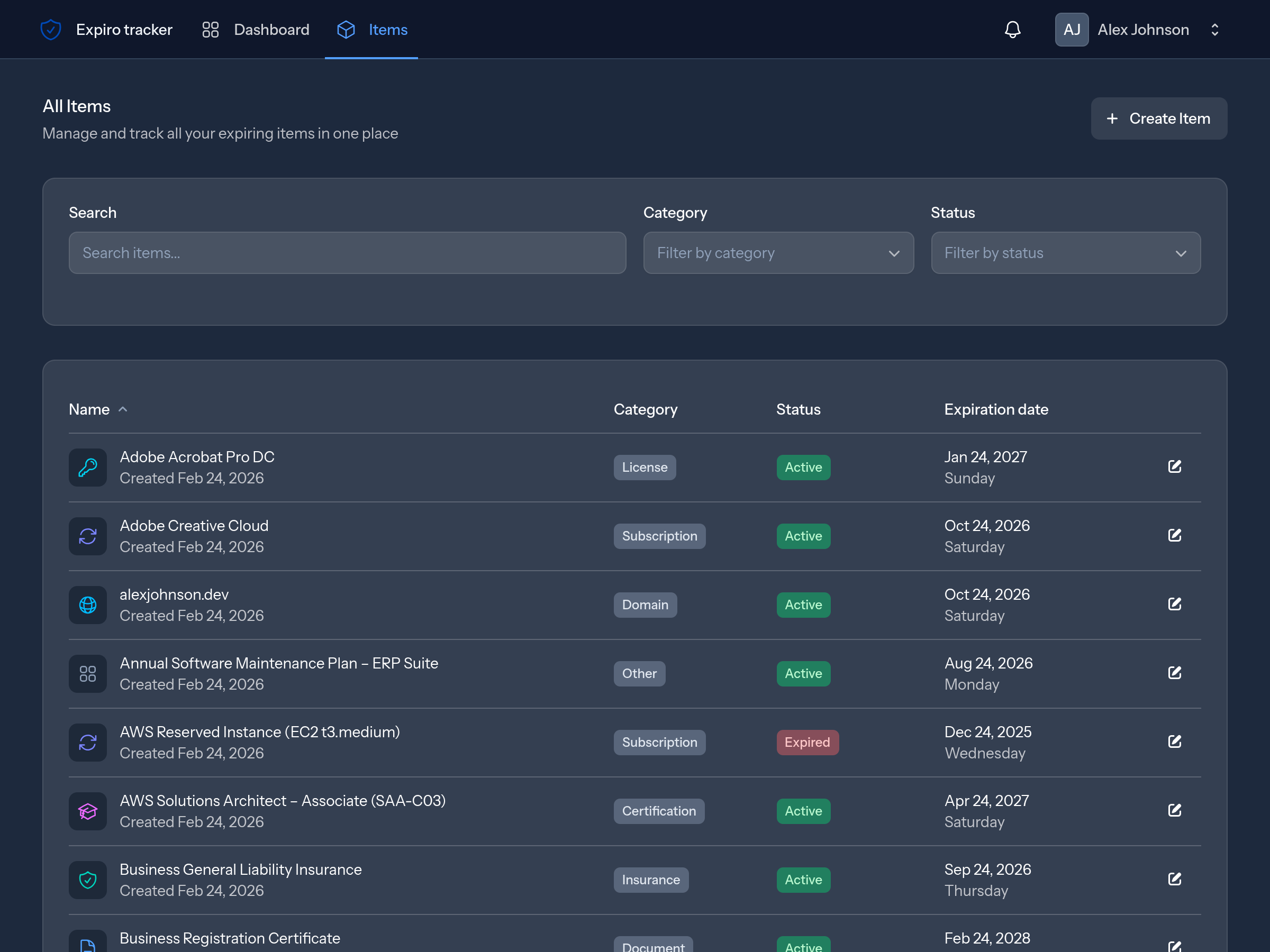Edit the AWS Reserved Instance row

pos(1174,742)
